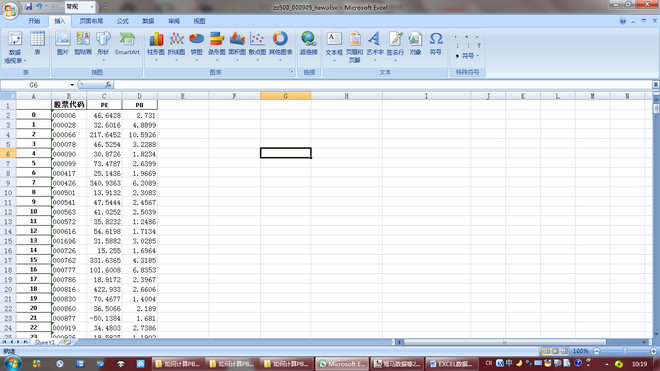This screenshot has height=371, width=660.
Task: Insert a Scatter chart (散点图)
Action: point(257,45)
